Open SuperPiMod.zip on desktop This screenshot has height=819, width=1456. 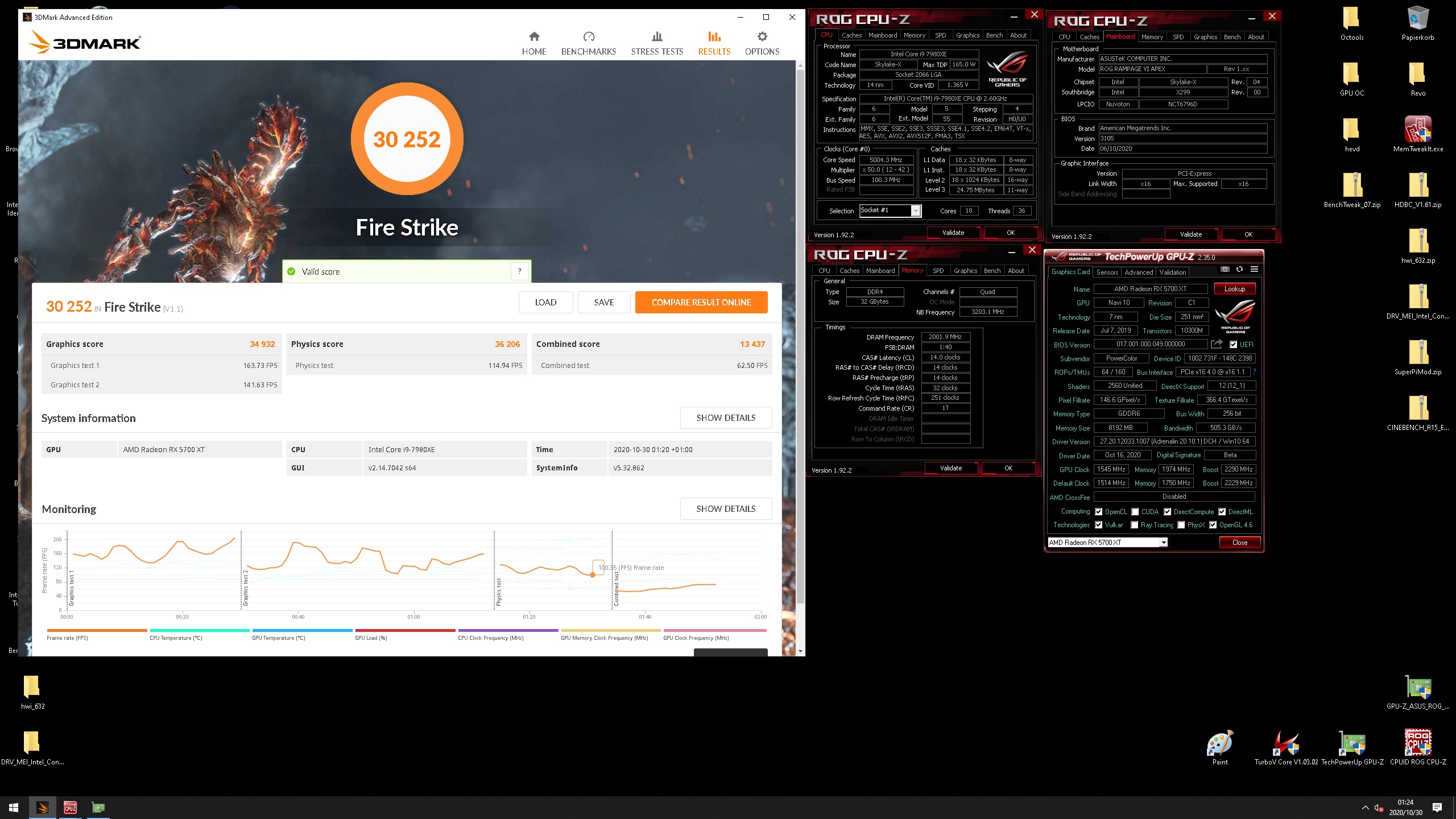[1418, 357]
